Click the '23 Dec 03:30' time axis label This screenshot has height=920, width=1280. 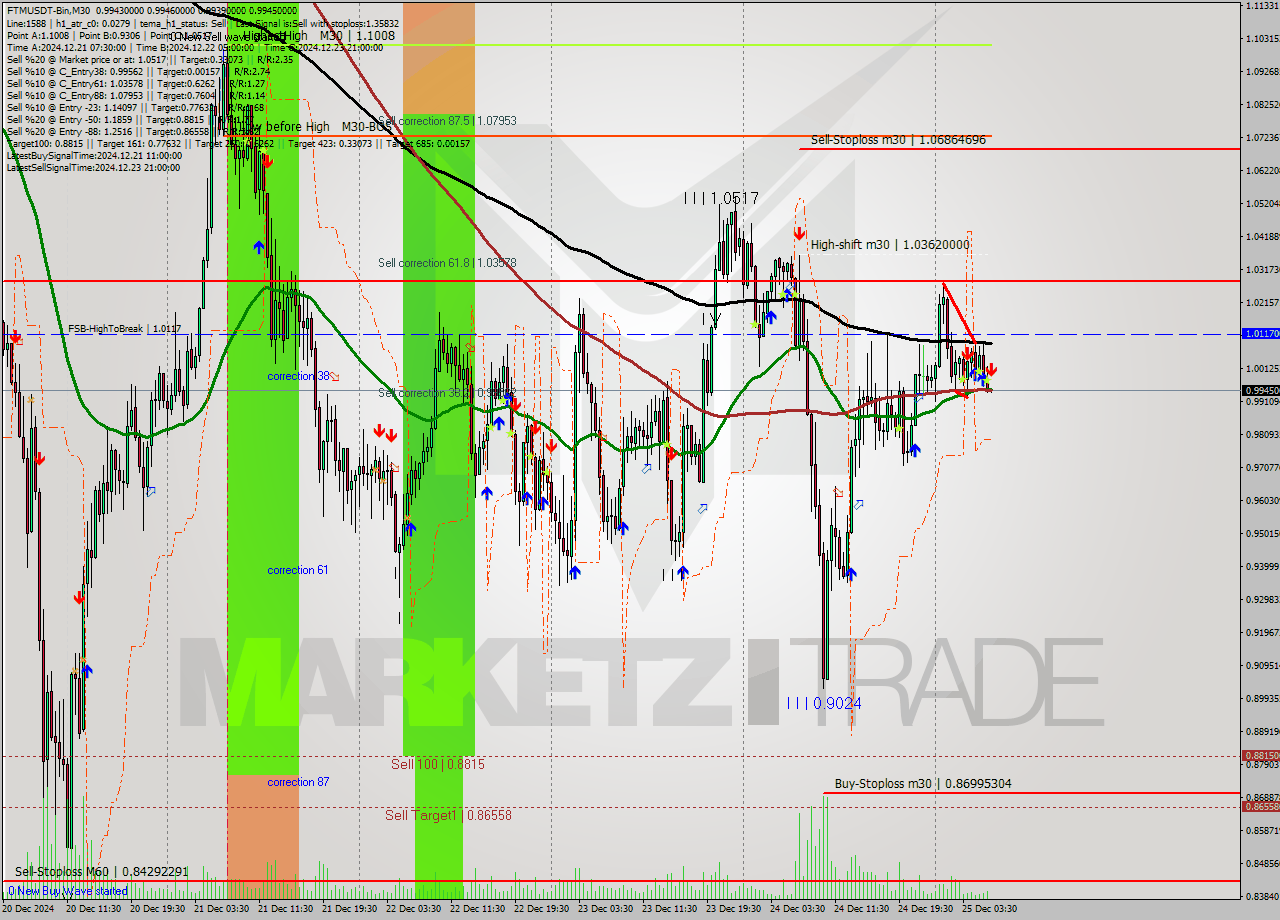pos(606,910)
